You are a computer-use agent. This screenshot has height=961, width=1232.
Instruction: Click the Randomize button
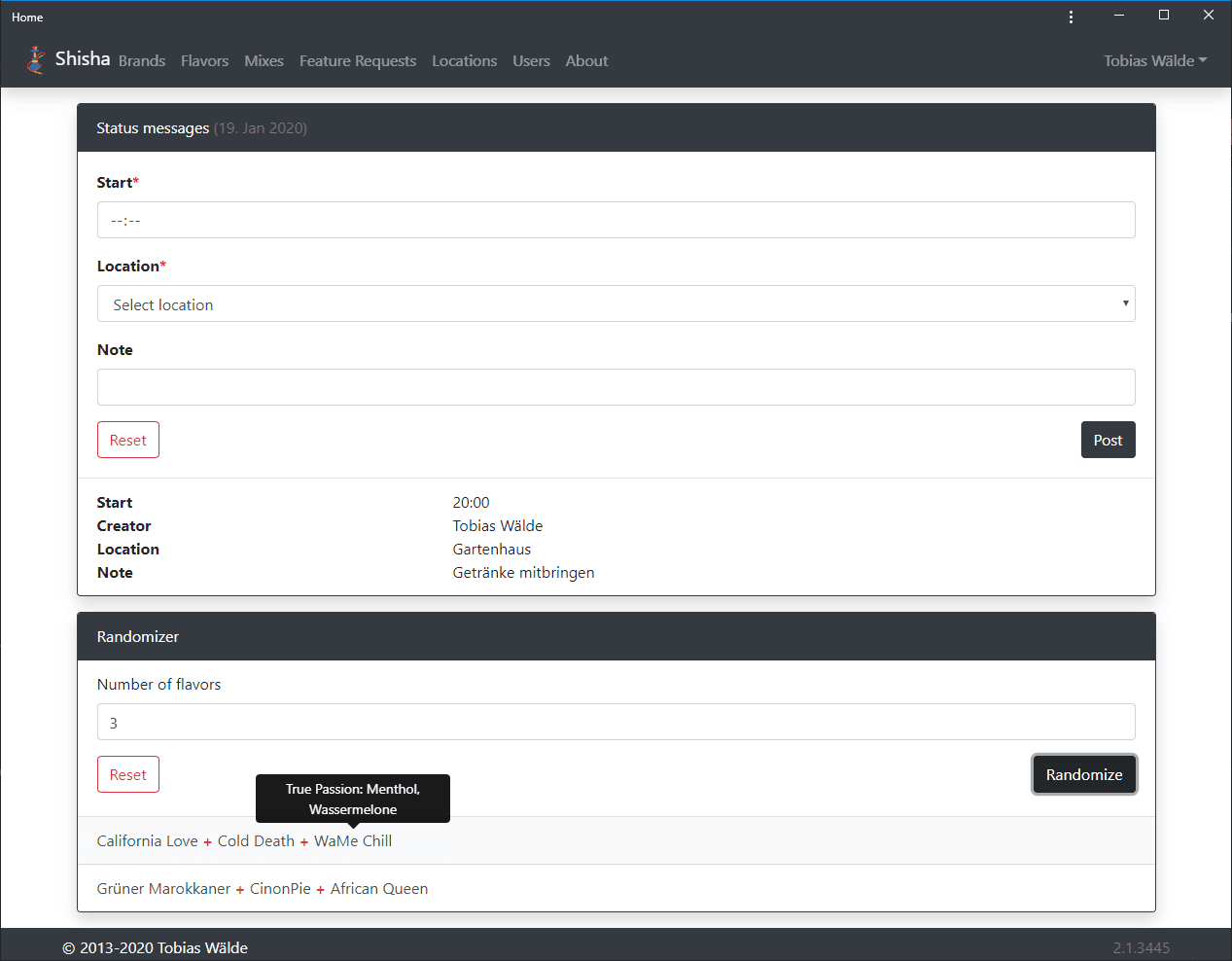click(x=1084, y=774)
